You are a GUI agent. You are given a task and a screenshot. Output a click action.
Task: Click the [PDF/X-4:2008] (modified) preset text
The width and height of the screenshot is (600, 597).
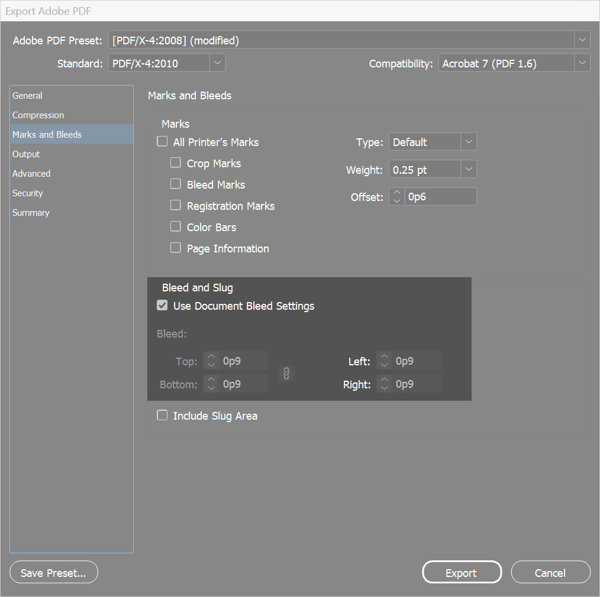click(176, 41)
